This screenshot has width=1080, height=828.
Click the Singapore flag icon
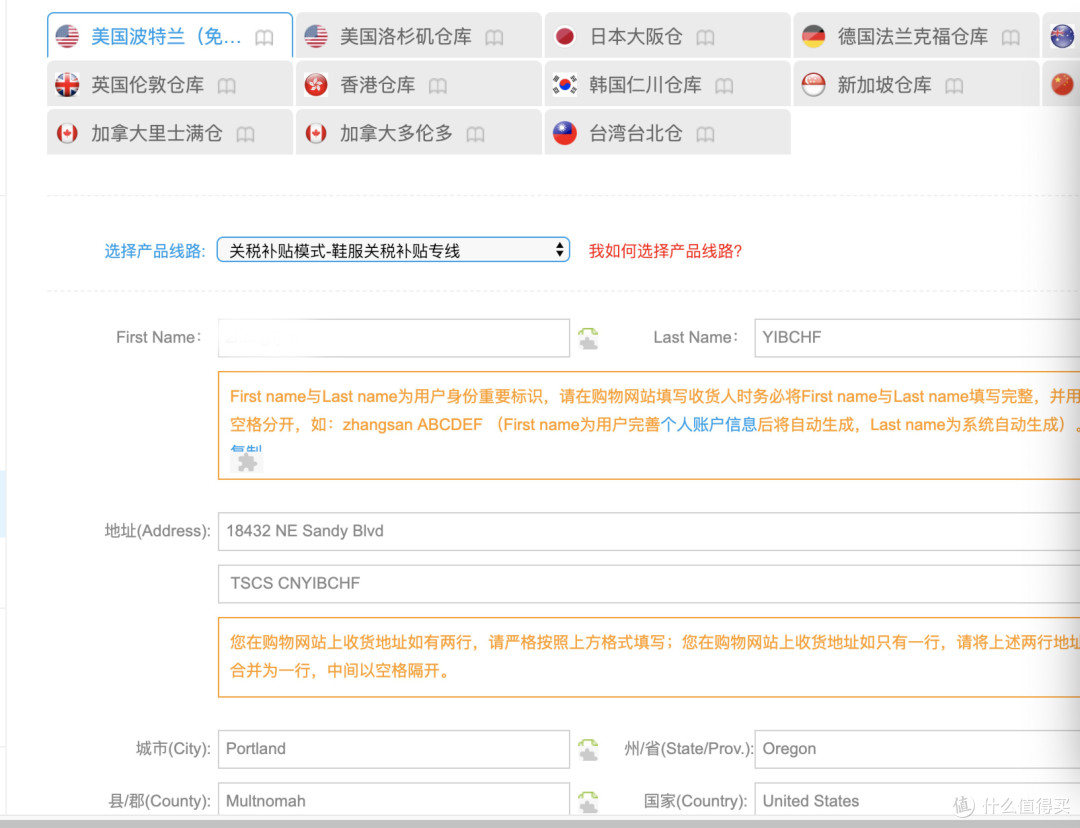[813, 85]
